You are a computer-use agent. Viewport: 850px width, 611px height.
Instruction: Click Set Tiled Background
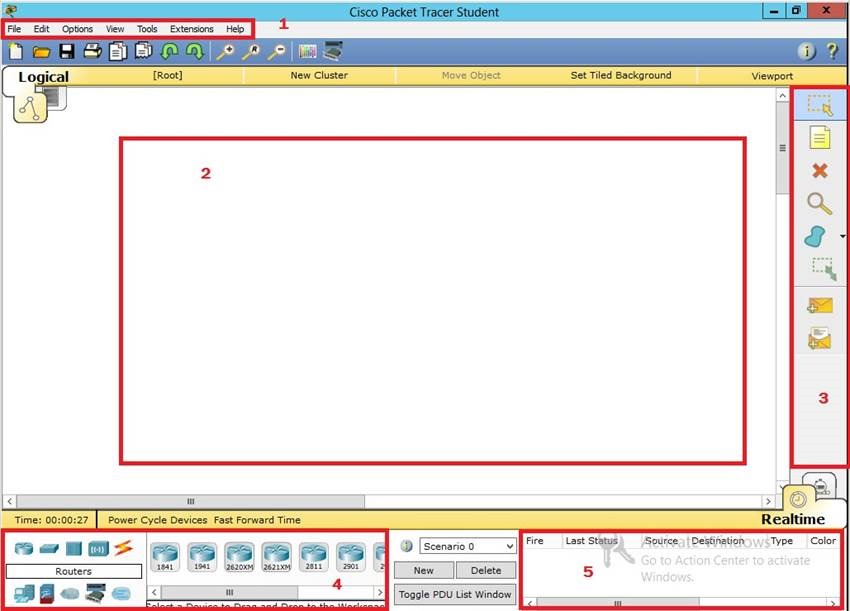[621, 75]
